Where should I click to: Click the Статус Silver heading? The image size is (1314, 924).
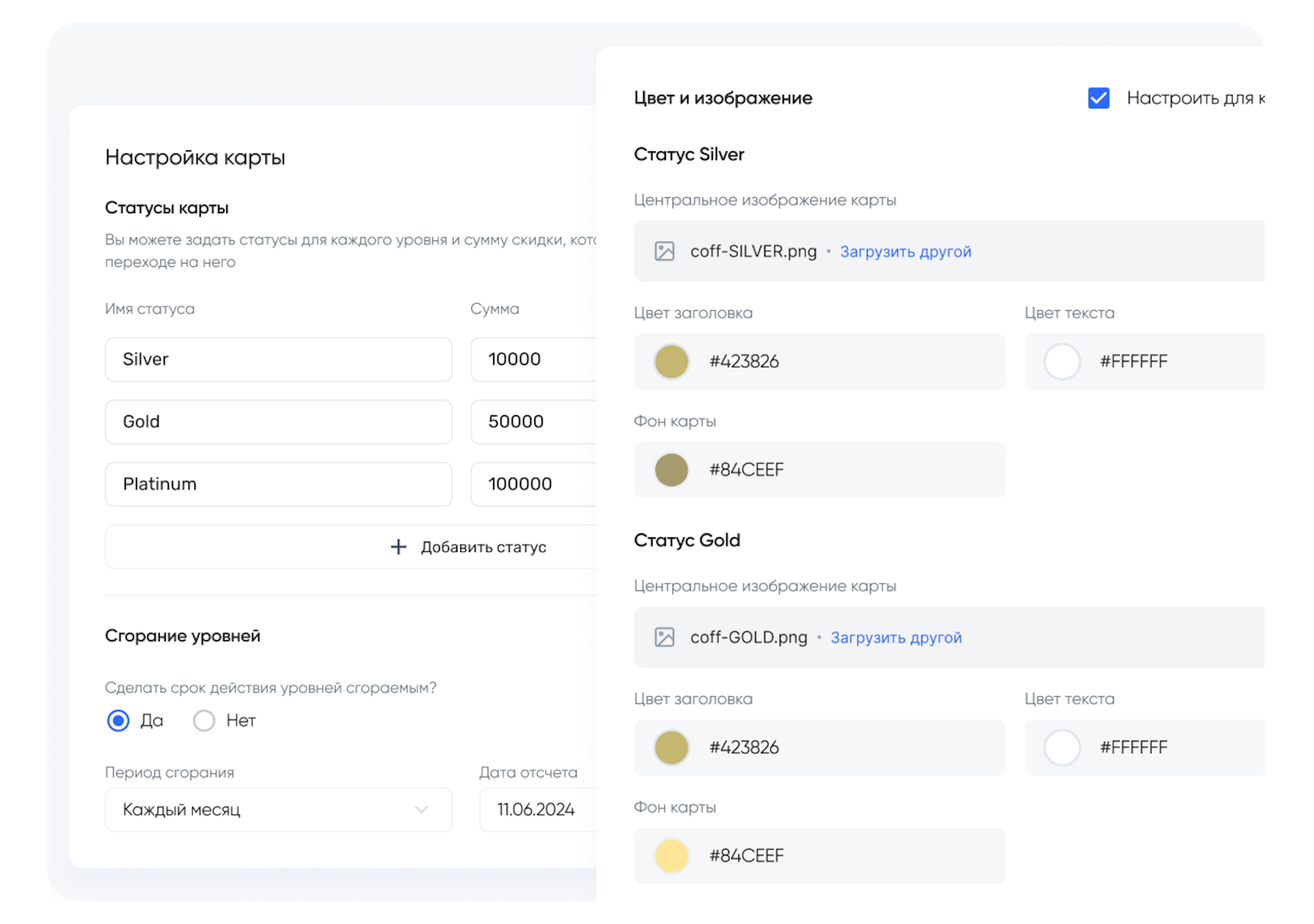(x=689, y=155)
